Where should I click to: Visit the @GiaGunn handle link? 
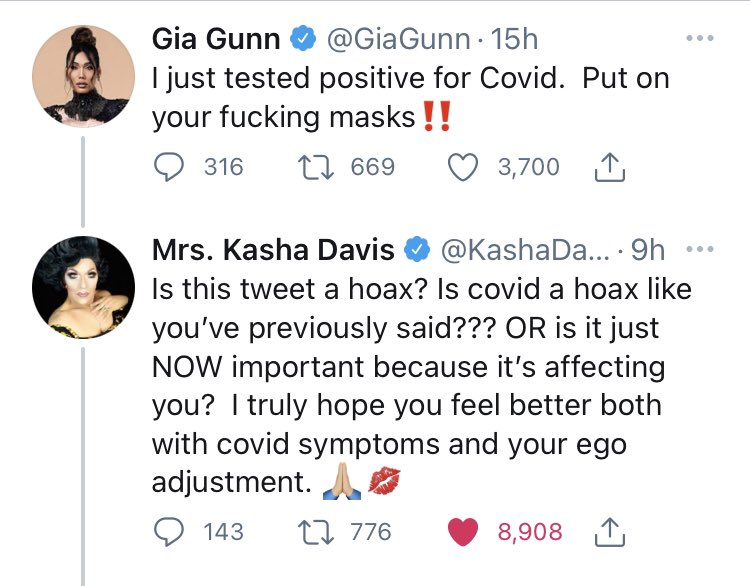(398, 39)
